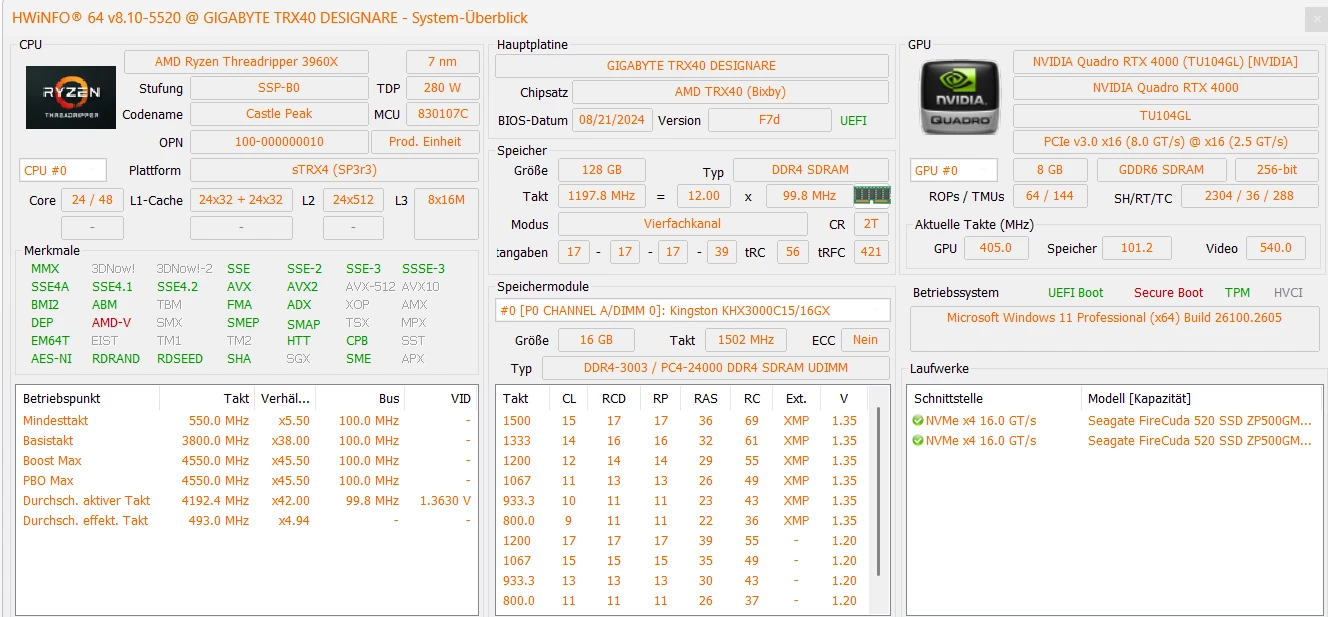Screen dimensions: 1328x617
Task: Click the AMD-V feature flag
Action: (110, 323)
